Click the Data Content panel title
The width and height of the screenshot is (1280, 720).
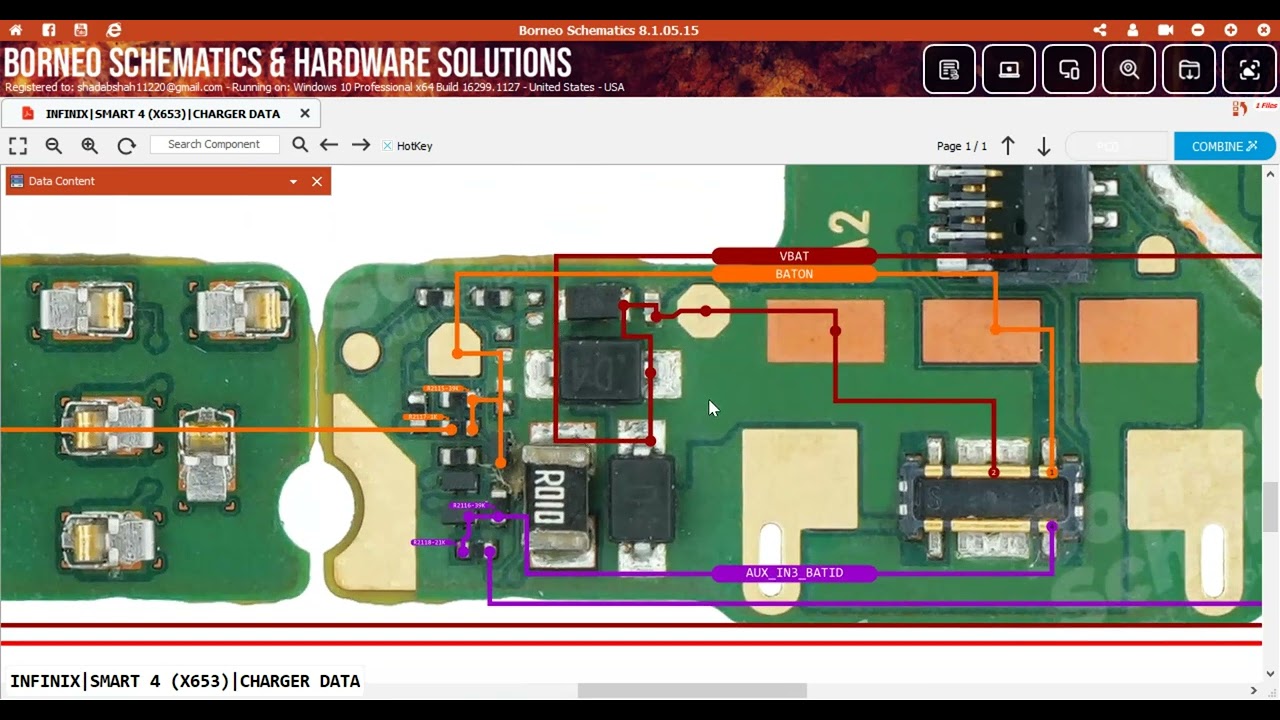(x=62, y=181)
